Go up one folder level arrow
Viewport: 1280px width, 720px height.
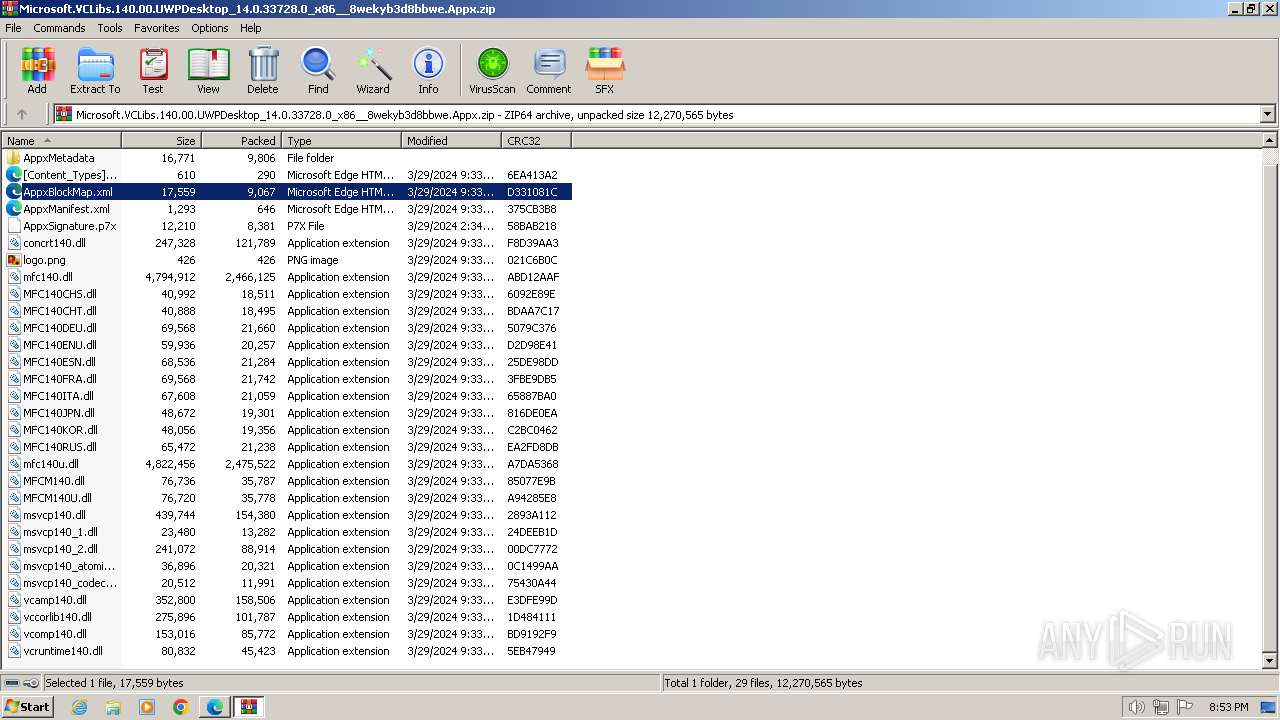point(22,114)
